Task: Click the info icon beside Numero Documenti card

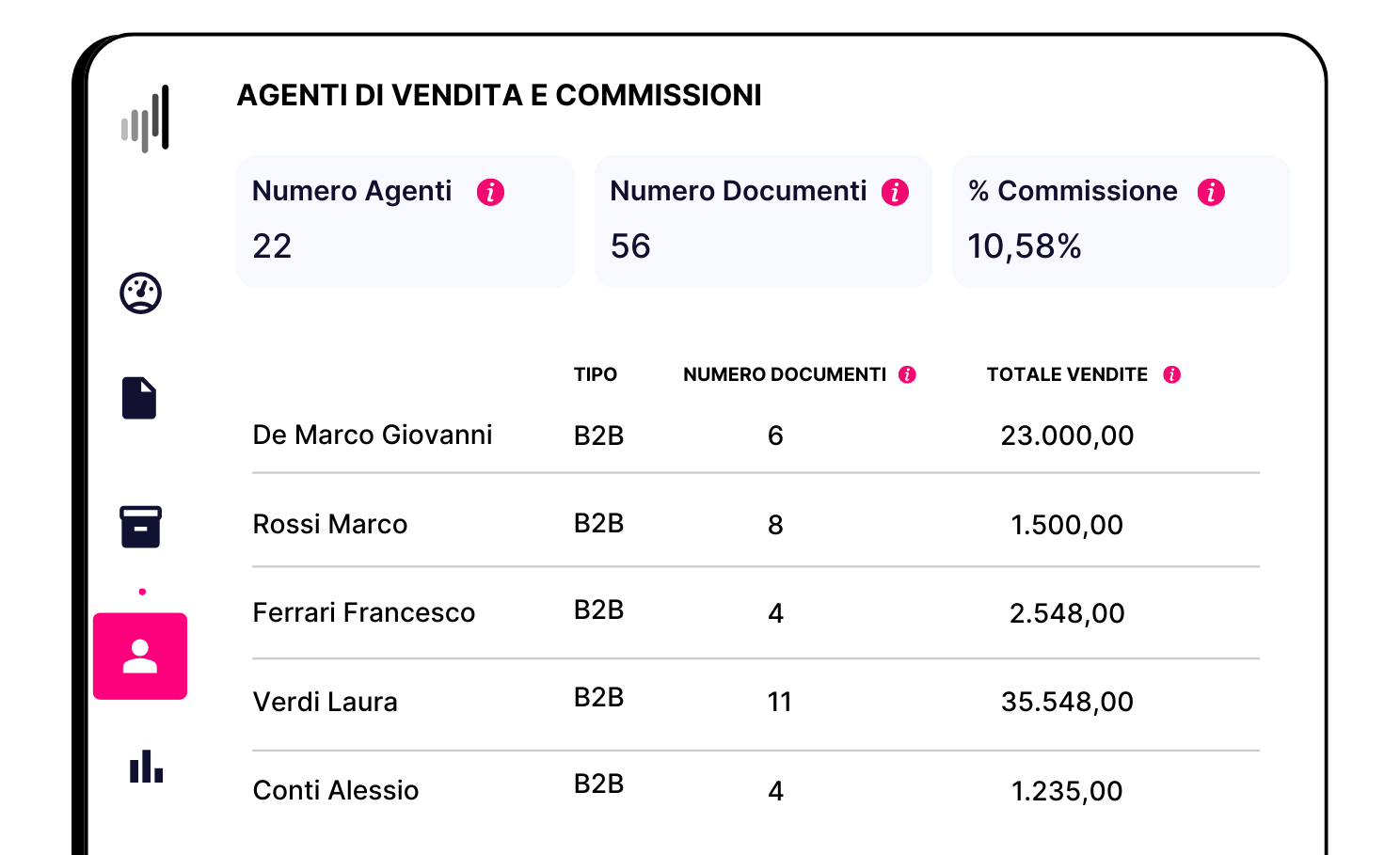Action: pos(895,191)
